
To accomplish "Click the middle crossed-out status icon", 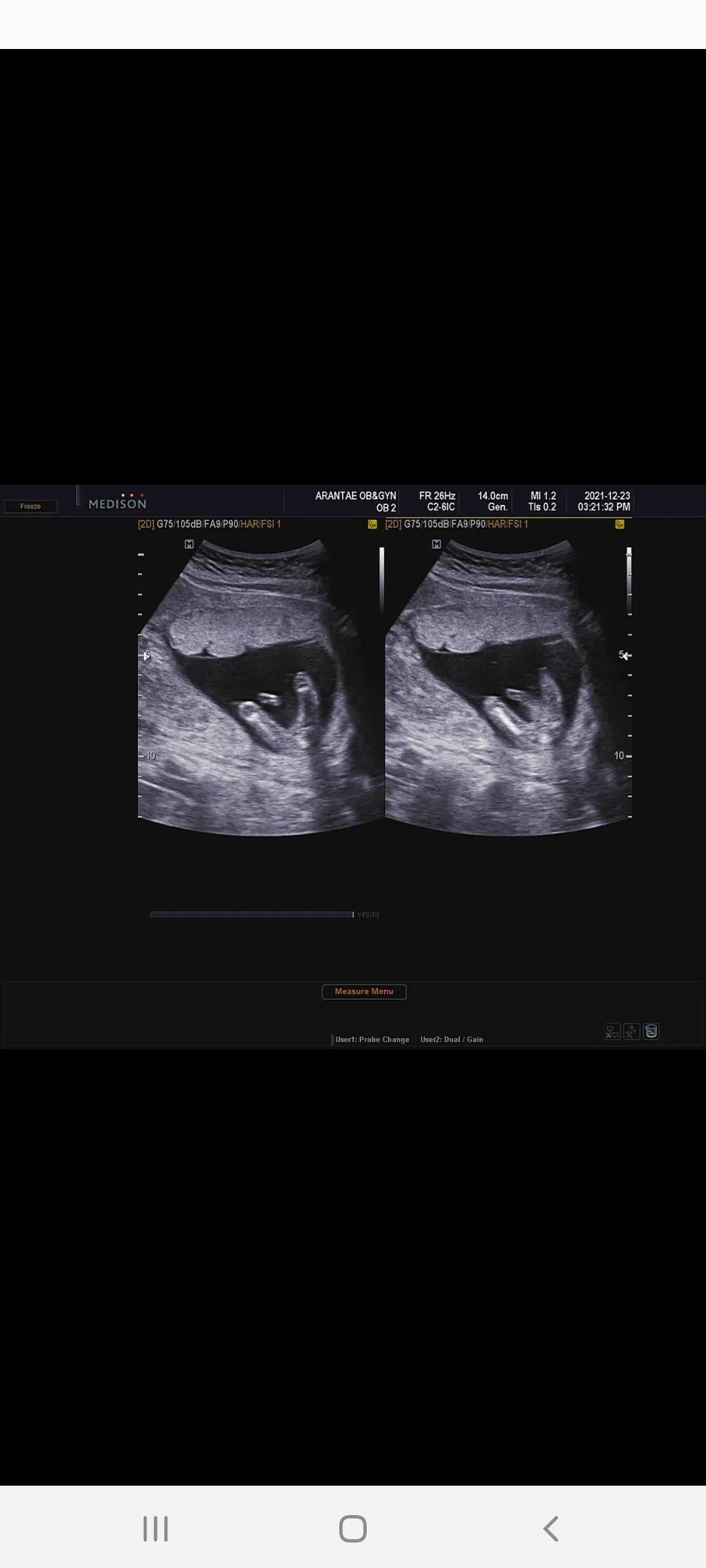I will pyautogui.click(x=631, y=1032).
